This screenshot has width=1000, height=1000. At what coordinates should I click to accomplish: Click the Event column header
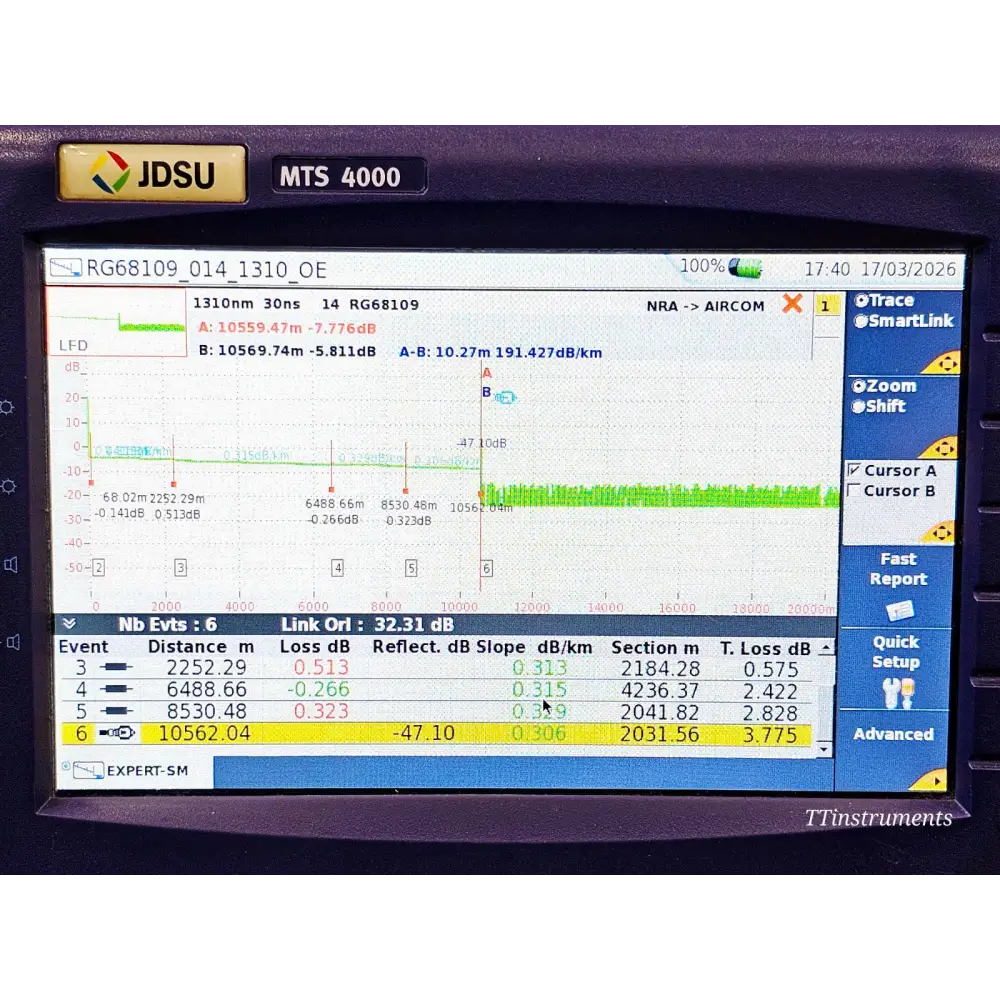coord(83,647)
